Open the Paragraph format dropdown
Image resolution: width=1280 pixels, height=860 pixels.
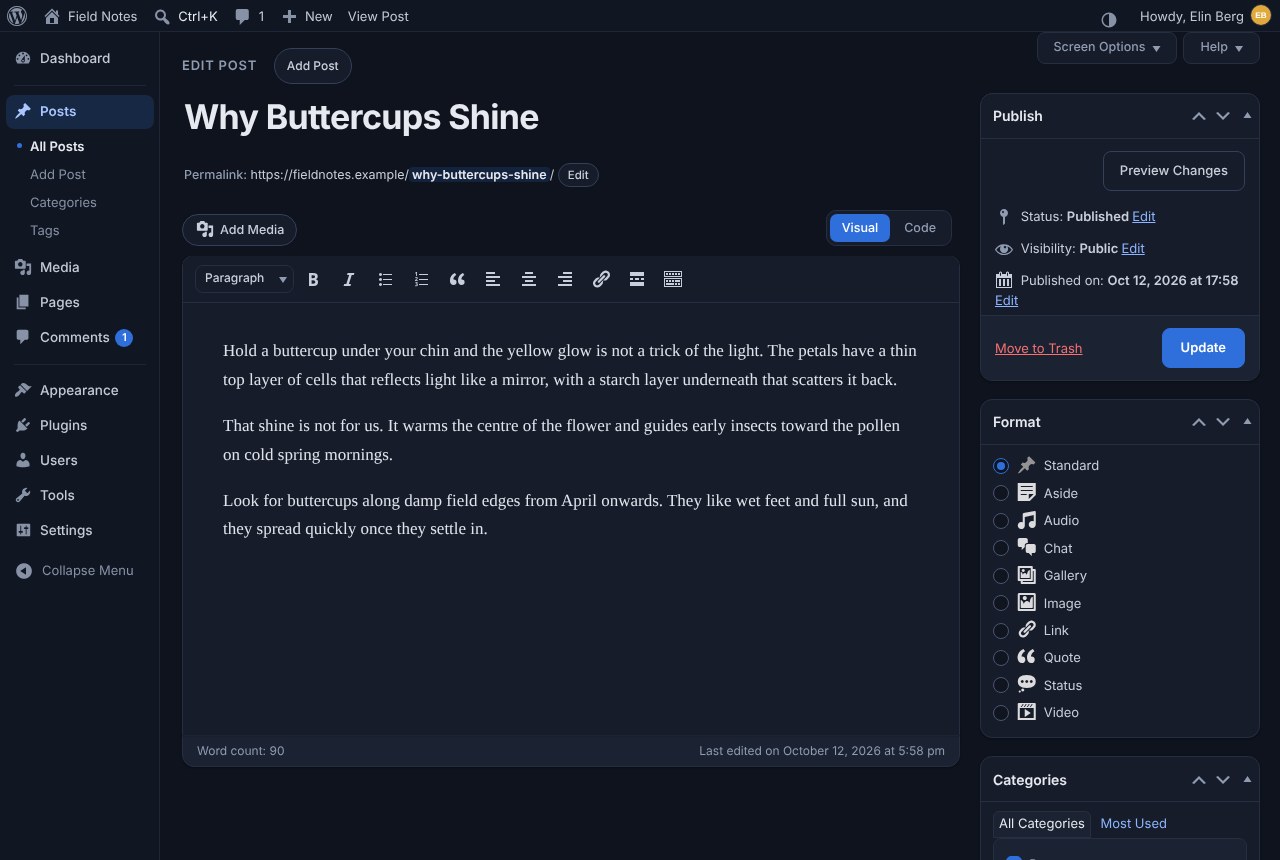coord(244,279)
